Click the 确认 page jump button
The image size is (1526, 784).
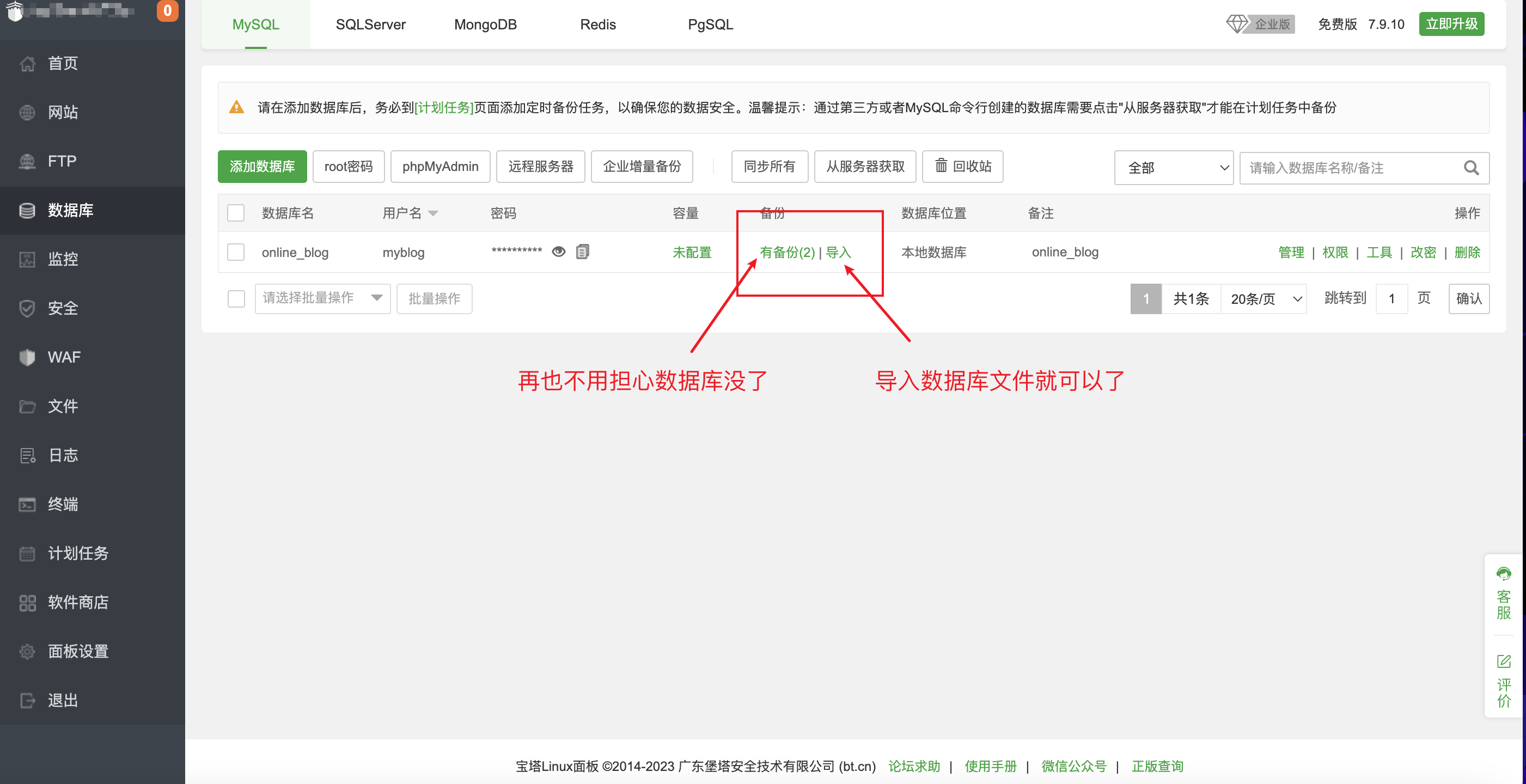(x=1469, y=298)
